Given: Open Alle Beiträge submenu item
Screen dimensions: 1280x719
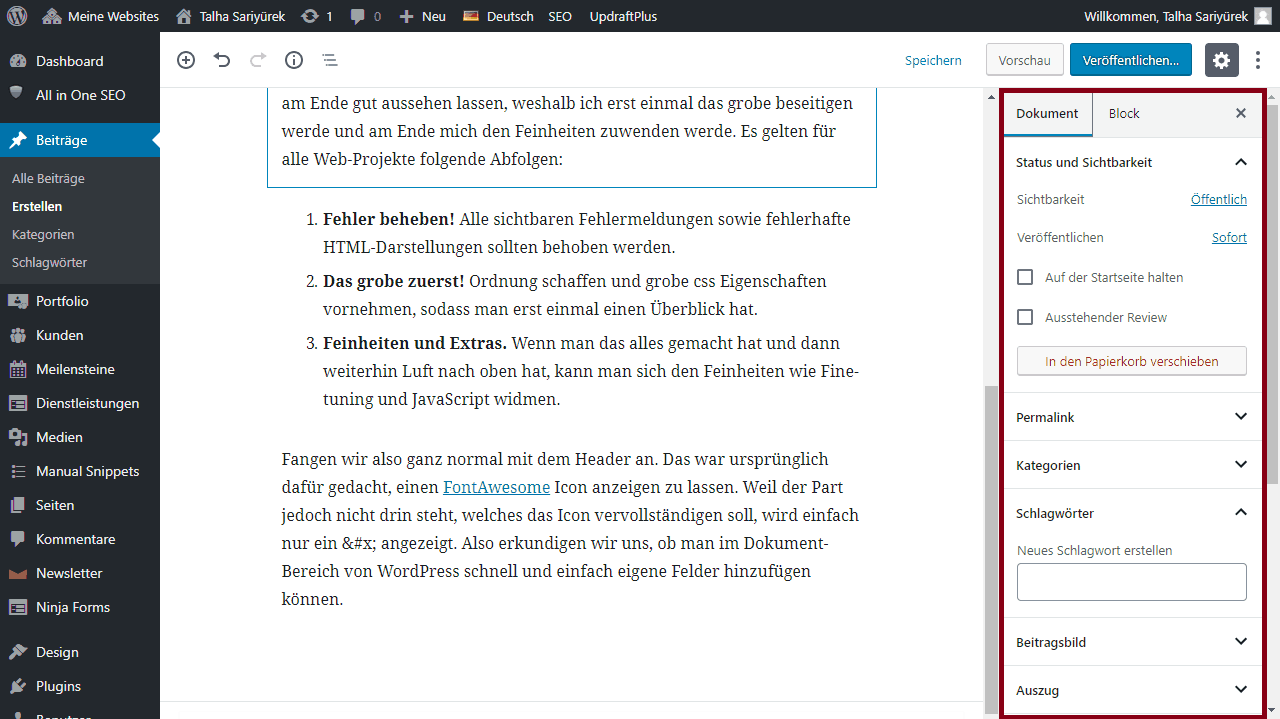Looking at the screenshot, I should pyautogui.click(x=48, y=178).
